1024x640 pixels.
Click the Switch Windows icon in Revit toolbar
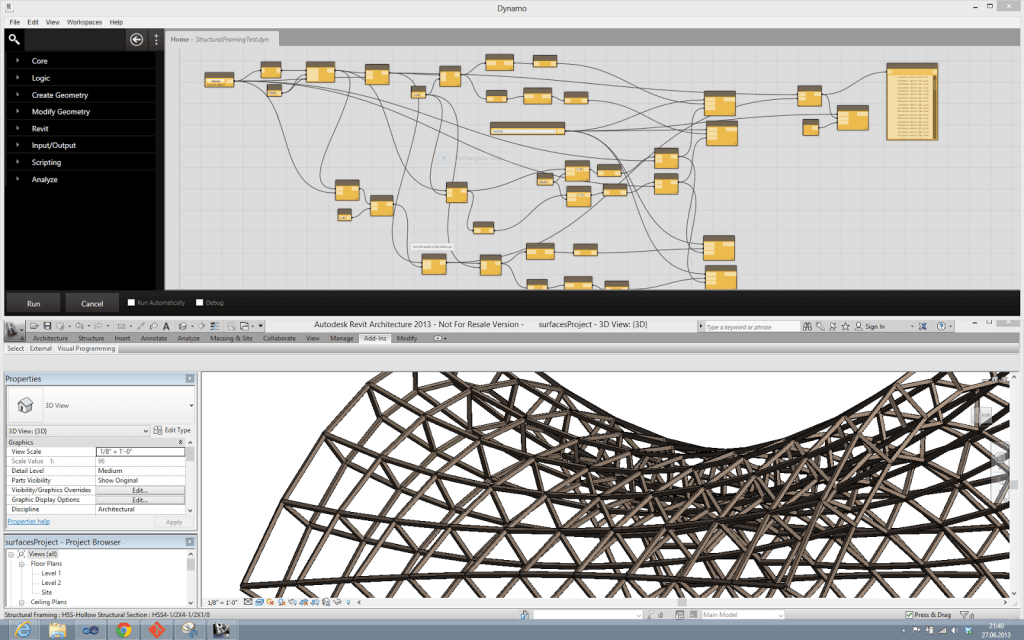pyautogui.click(x=245, y=326)
